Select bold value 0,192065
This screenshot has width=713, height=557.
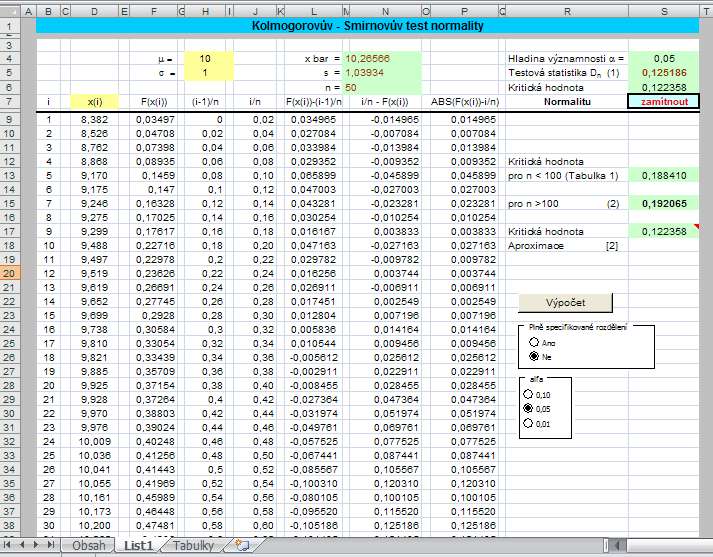pos(664,204)
